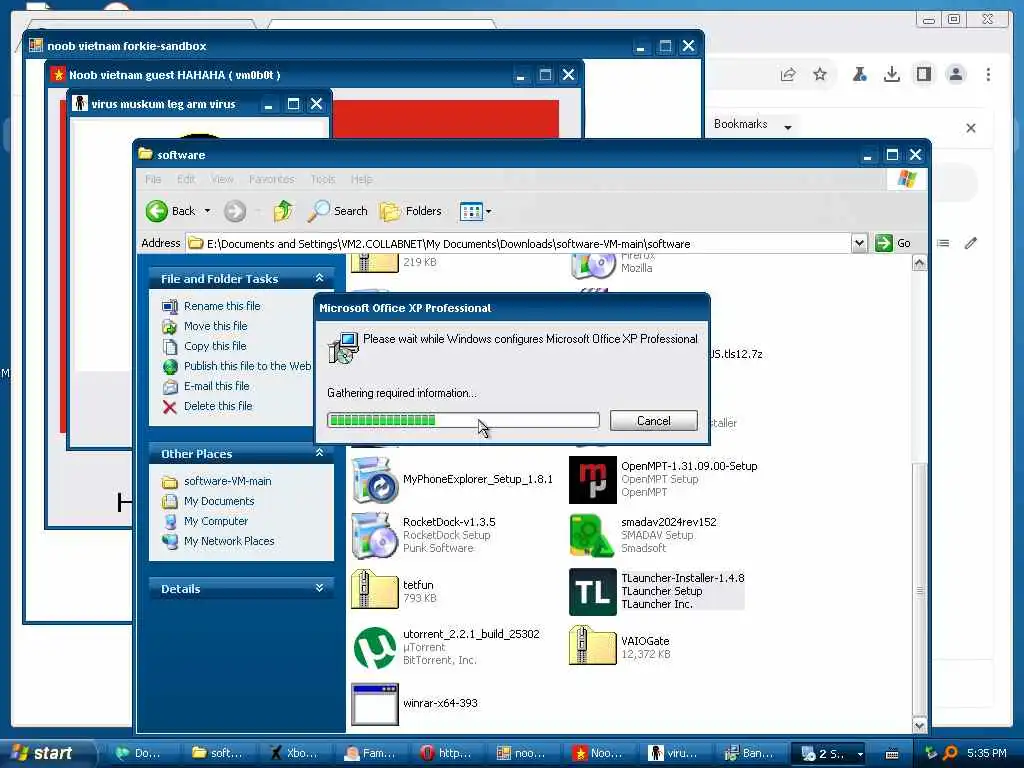Choose E-mail this file task
Image resolution: width=1024 pixels, height=768 pixels.
point(216,386)
